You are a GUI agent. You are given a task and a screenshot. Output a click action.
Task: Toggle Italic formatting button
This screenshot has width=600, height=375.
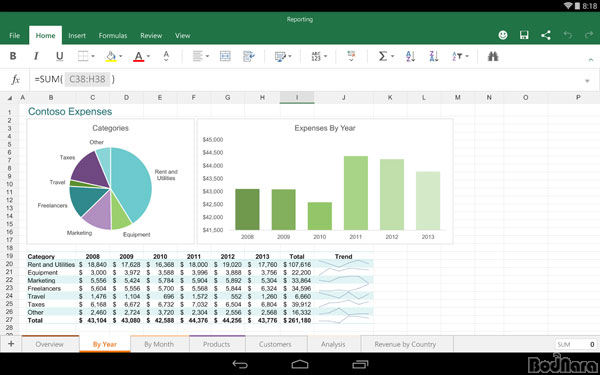36,56
